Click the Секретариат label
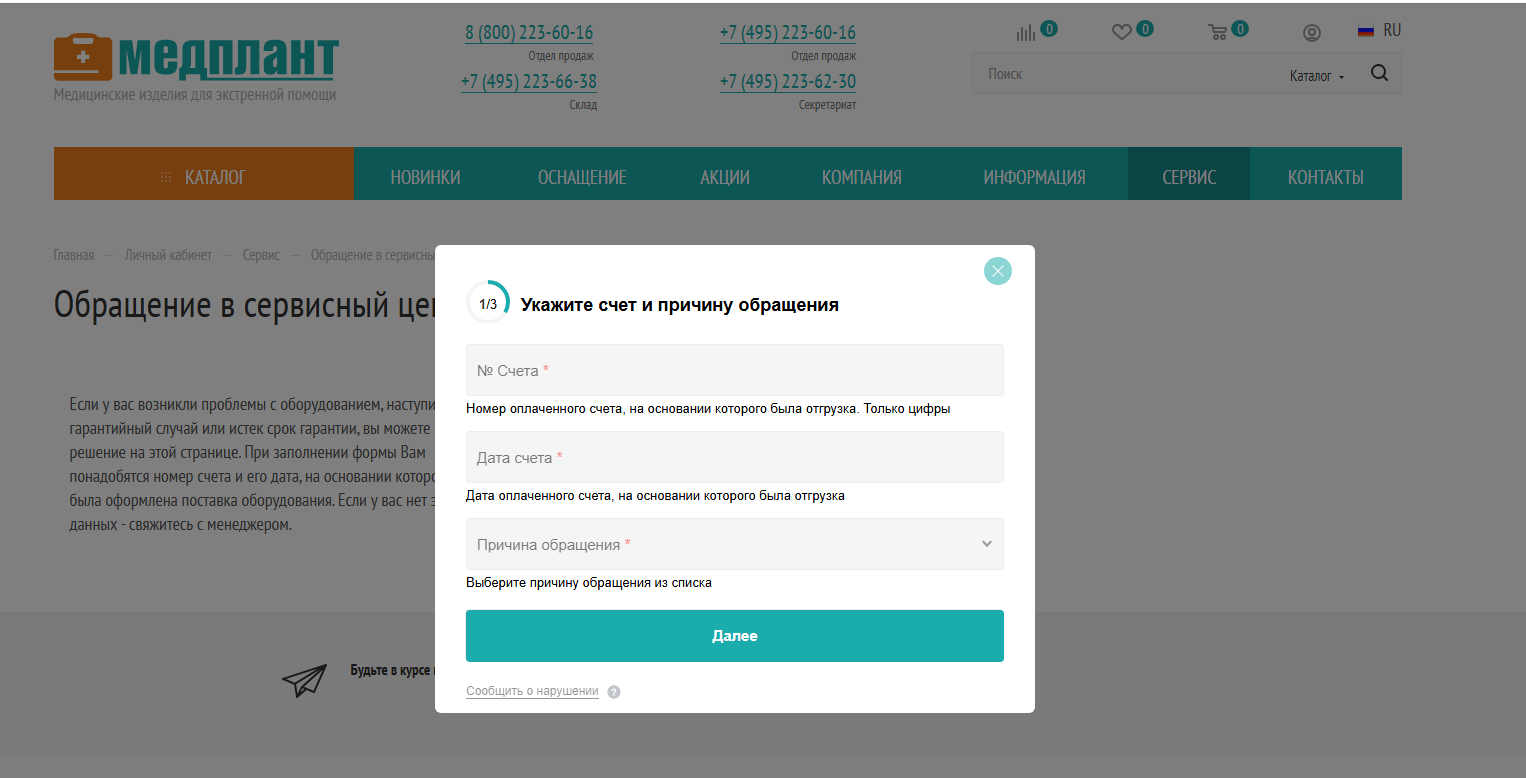The width and height of the screenshot is (1526, 778). [827, 105]
